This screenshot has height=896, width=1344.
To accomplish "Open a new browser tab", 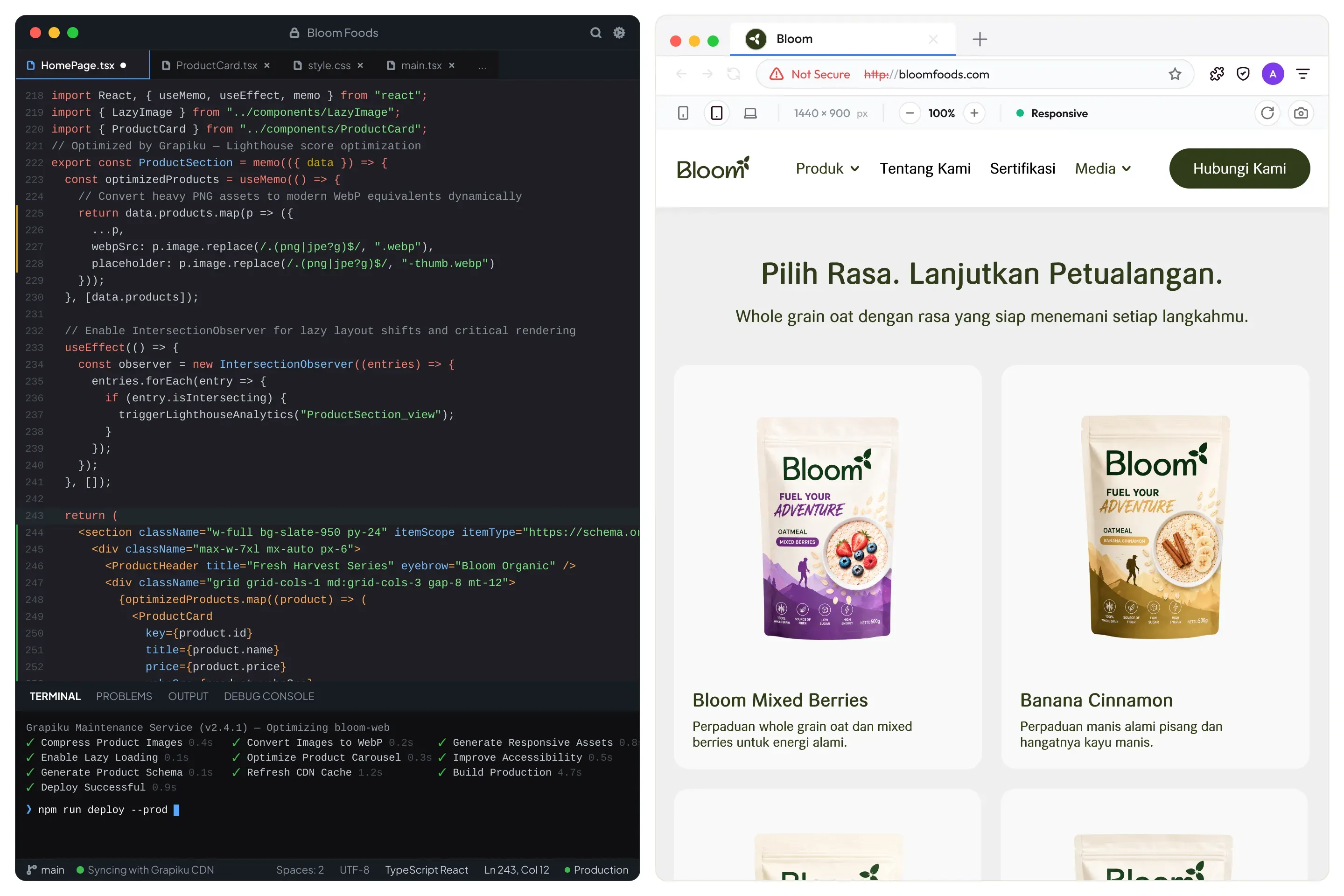I will coord(980,39).
